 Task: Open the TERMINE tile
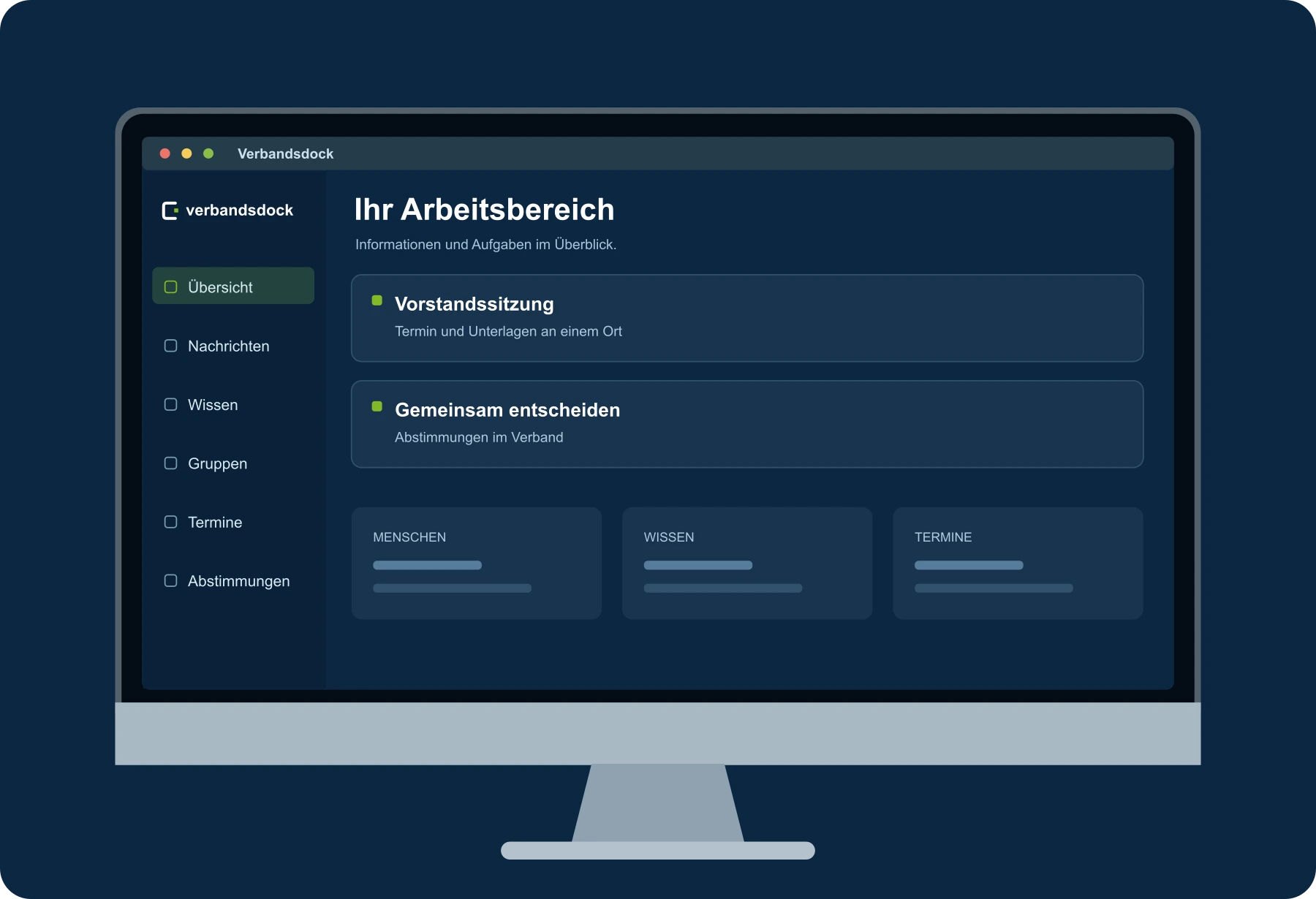[1018, 564]
